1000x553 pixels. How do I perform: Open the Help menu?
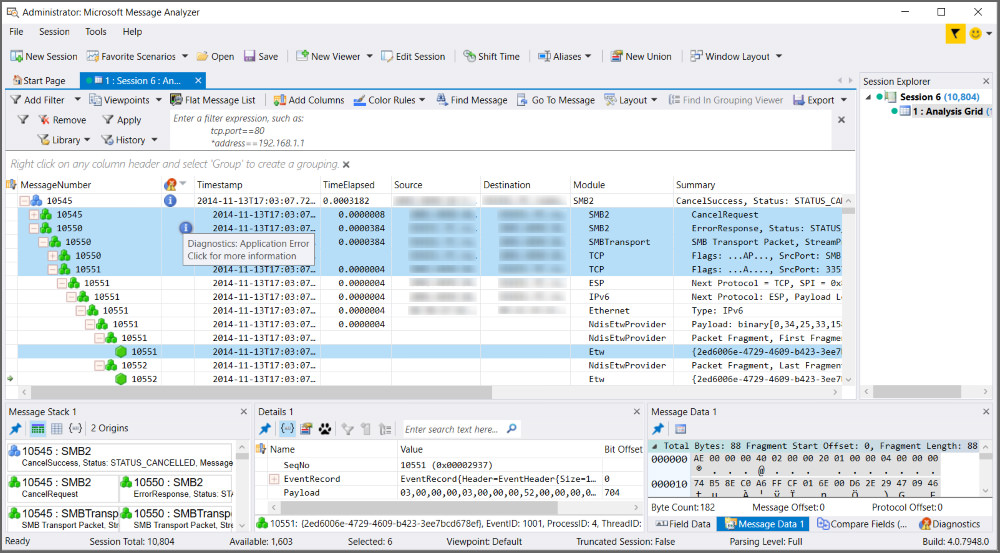(132, 31)
